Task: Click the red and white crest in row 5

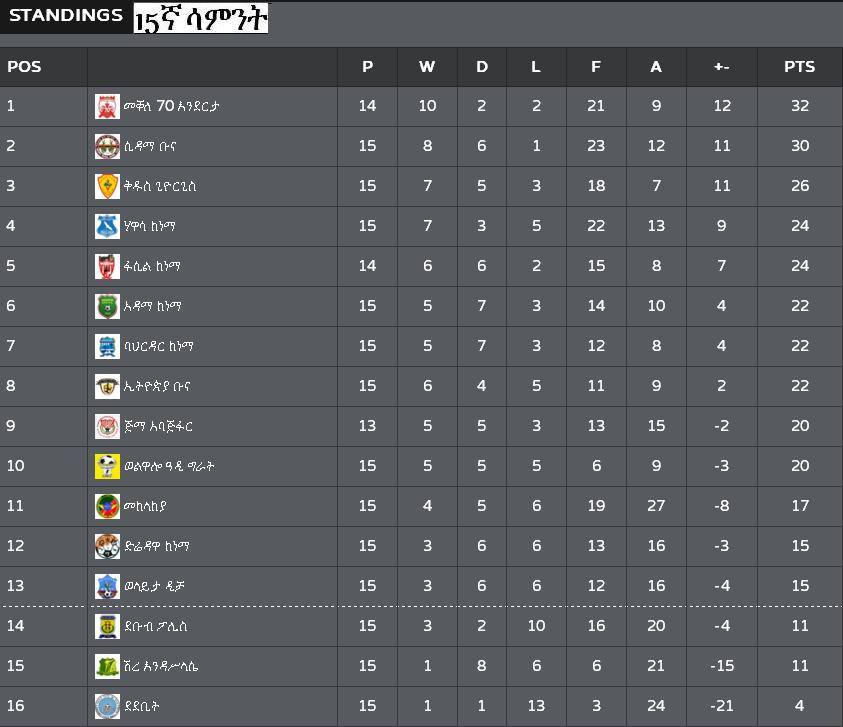Action: (x=107, y=266)
